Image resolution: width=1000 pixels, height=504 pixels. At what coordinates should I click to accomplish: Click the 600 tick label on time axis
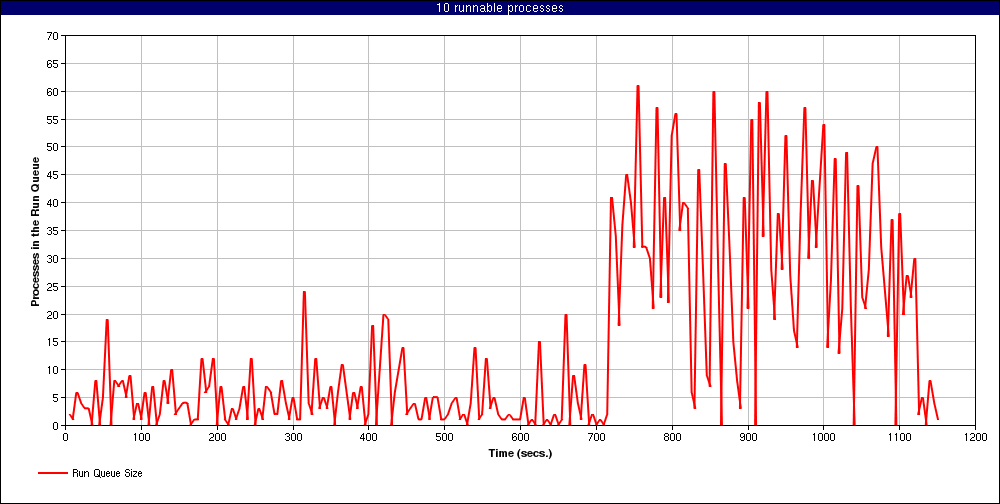pos(520,437)
